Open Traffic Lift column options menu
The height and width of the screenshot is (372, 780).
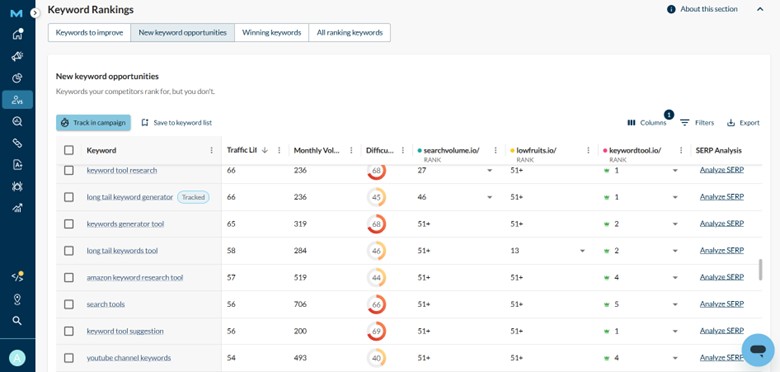click(x=279, y=150)
